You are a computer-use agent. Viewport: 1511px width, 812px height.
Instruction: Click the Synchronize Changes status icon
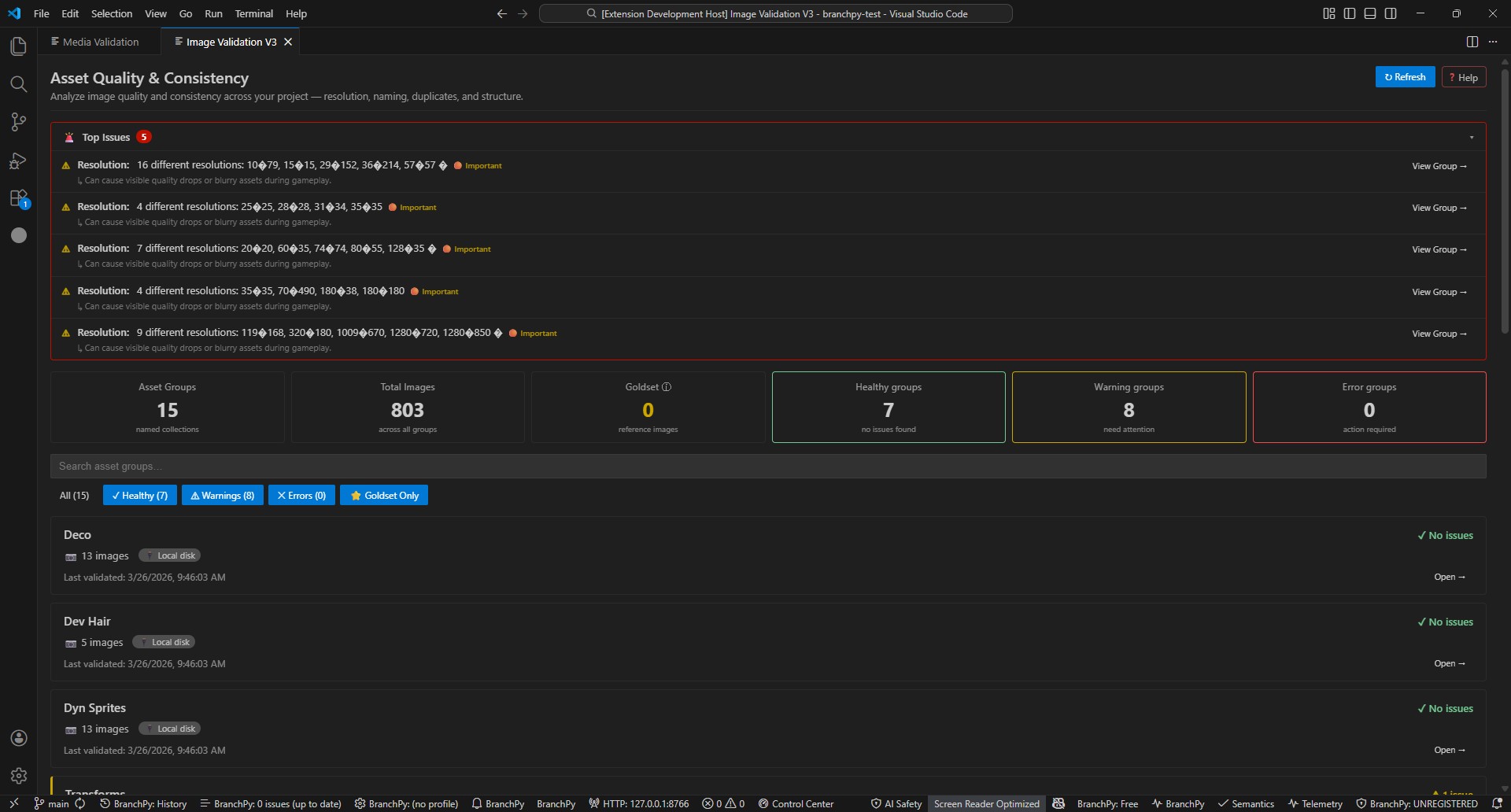80,803
